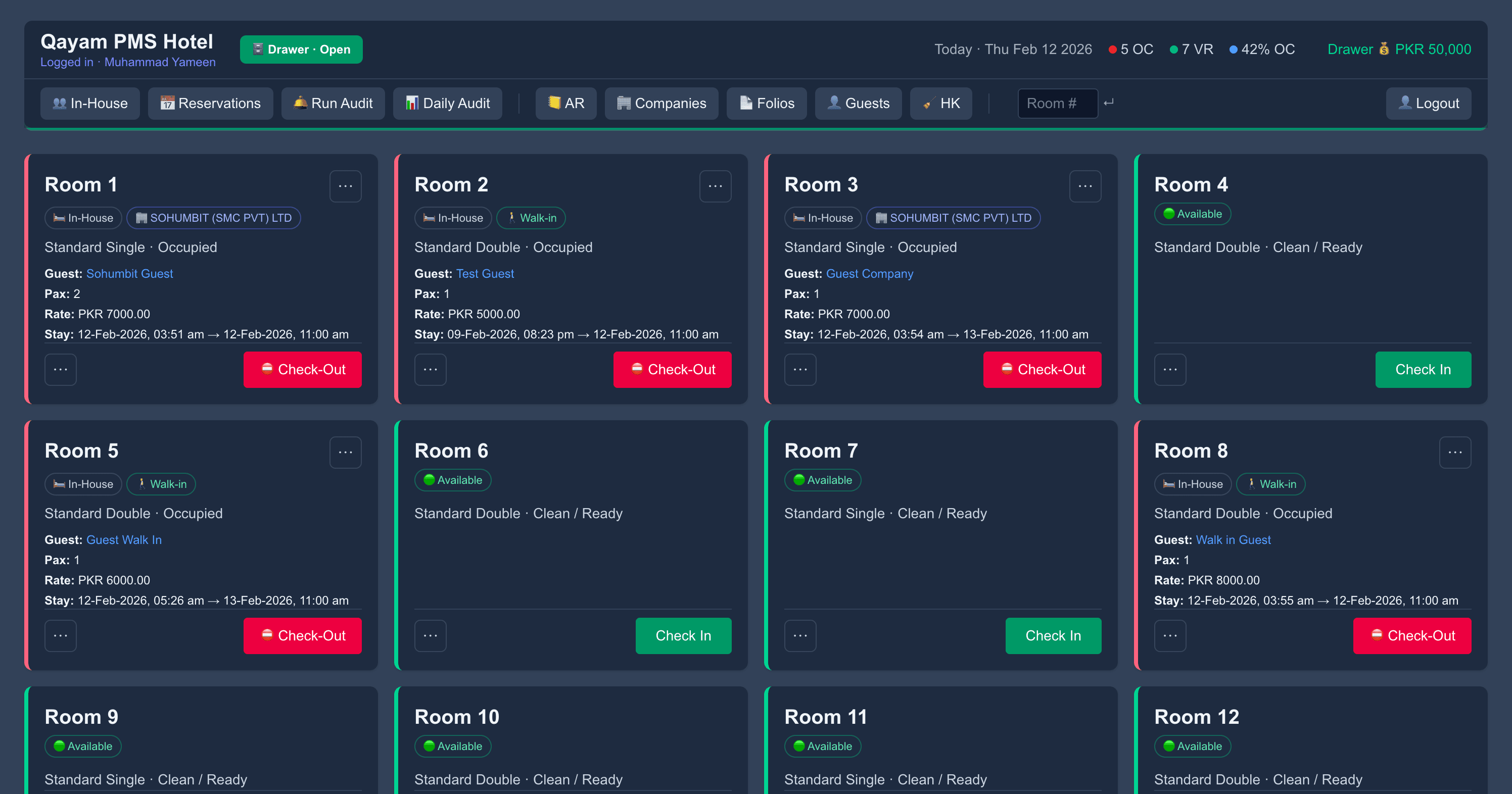Image resolution: width=1512 pixels, height=794 pixels.
Task: Open the Run Audit tool
Action: [333, 103]
